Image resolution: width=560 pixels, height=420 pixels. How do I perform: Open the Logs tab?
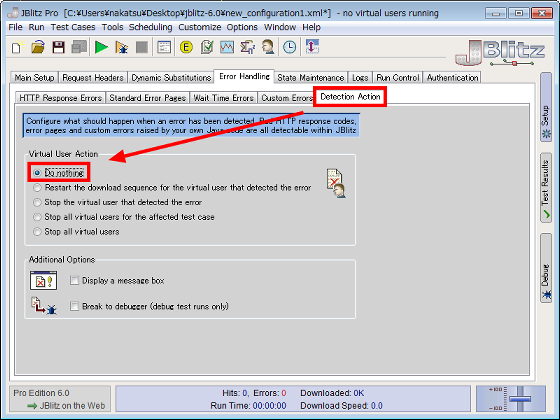[x=360, y=78]
